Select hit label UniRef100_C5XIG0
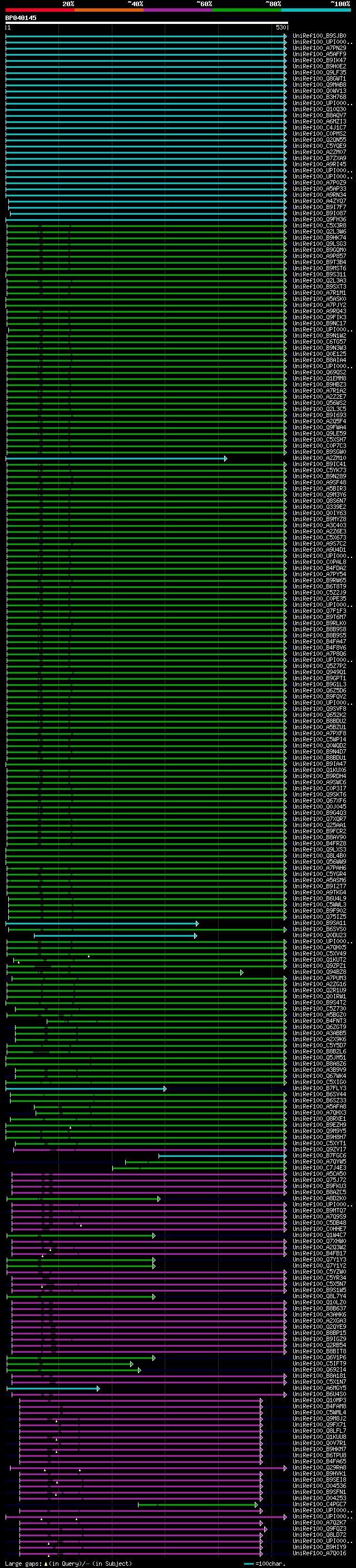This screenshot has height=1568, width=356. click(319, 1082)
